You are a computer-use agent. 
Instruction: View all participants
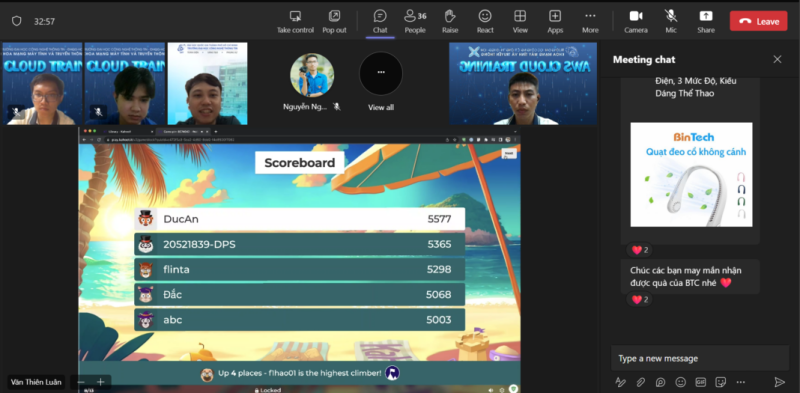coord(381,82)
